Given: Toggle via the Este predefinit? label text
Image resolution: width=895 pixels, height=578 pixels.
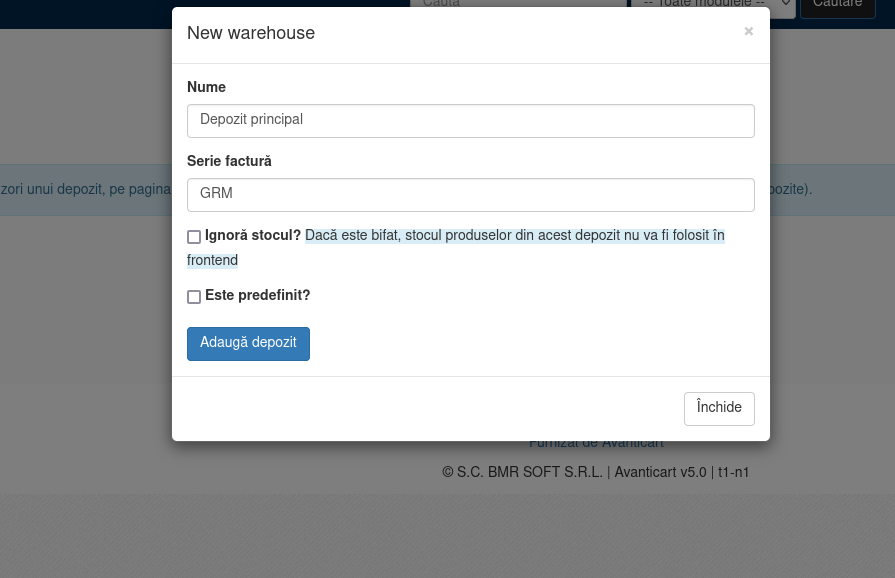Looking at the screenshot, I should click(257, 295).
